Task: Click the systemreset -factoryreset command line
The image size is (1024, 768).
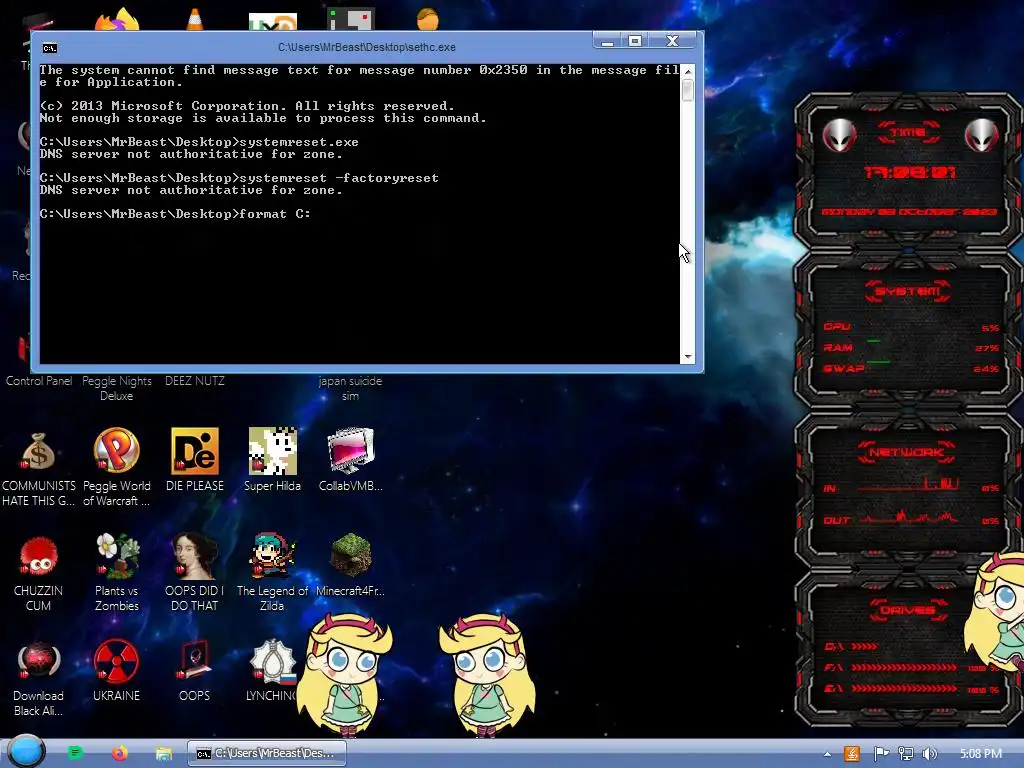Action: tap(239, 178)
